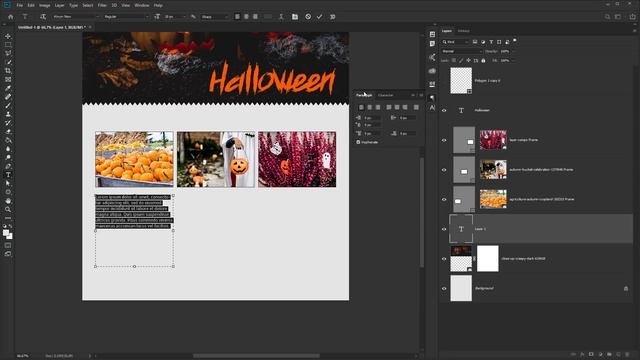
Task: Switch to the Character tab
Action: tap(386, 95)
